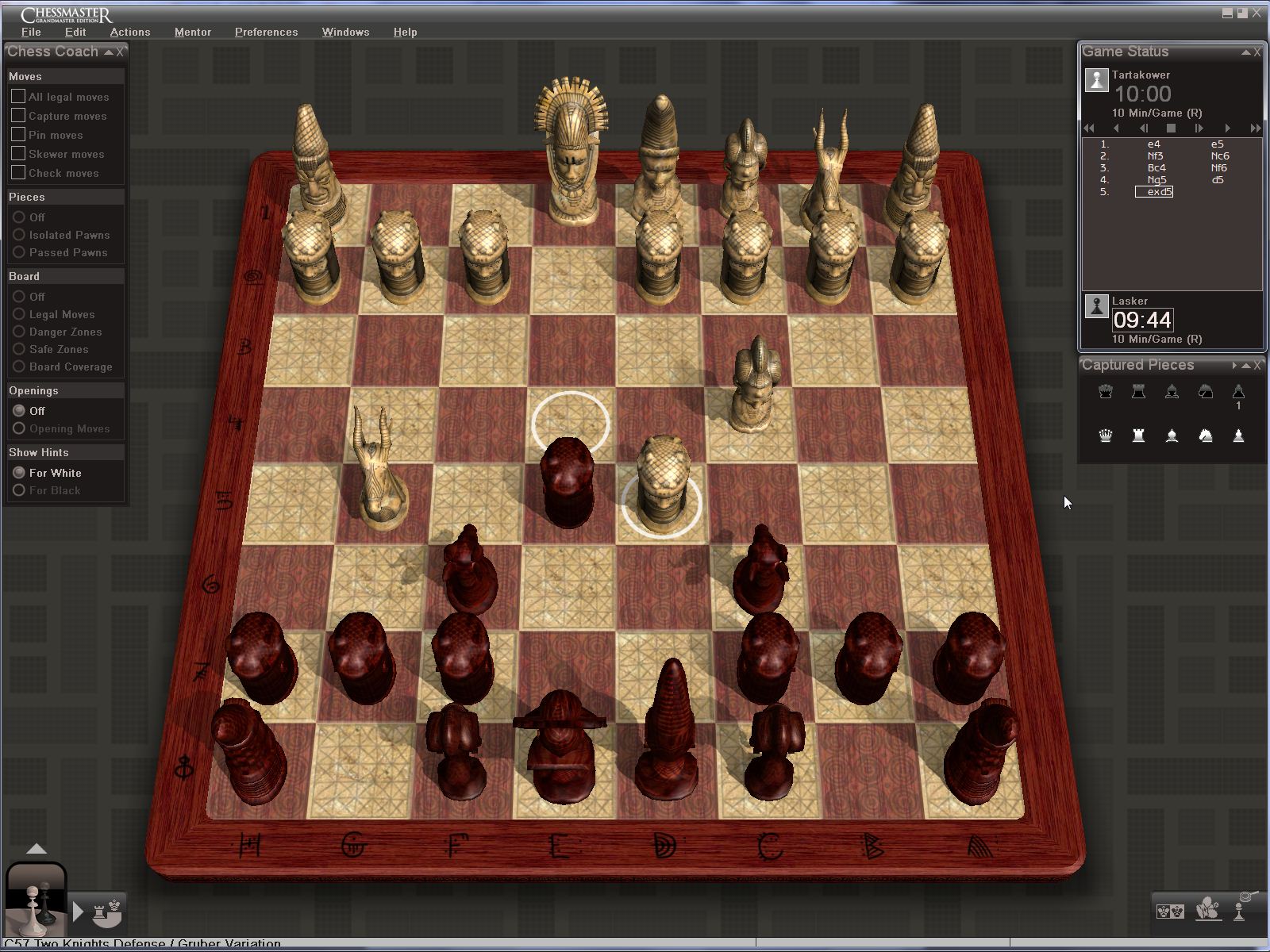1270x952 pixels.
Task: Open the Windows menu
Action: pos(345,32)
